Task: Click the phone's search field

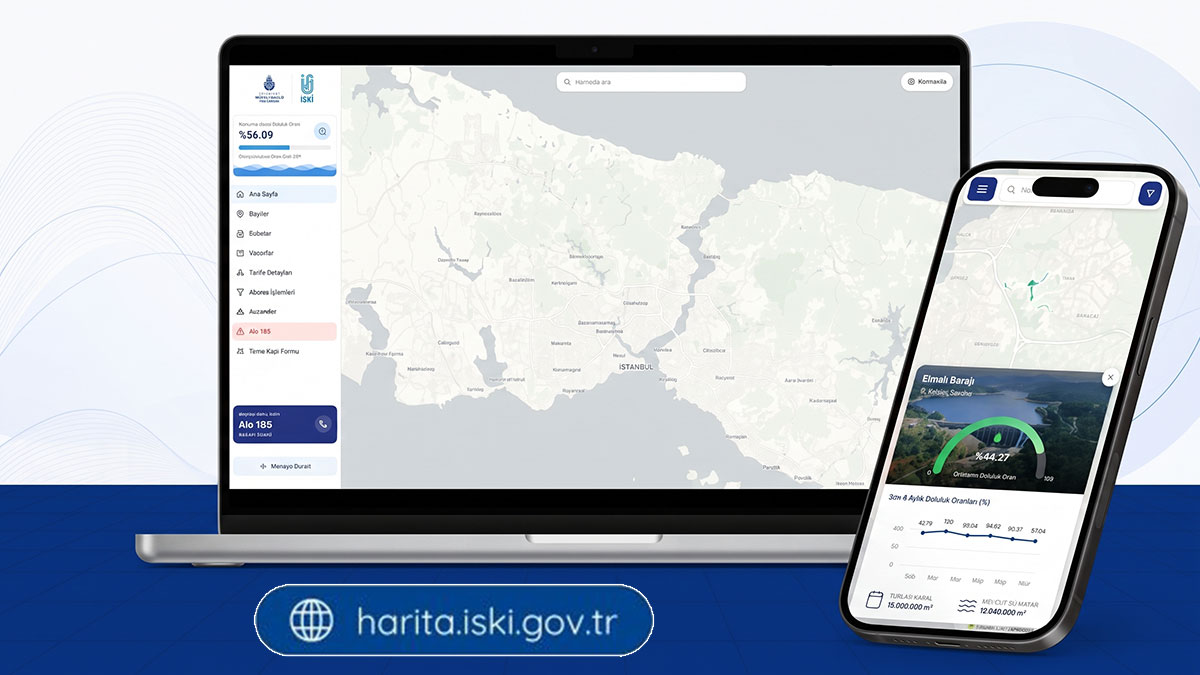Action: point(1067,190)
